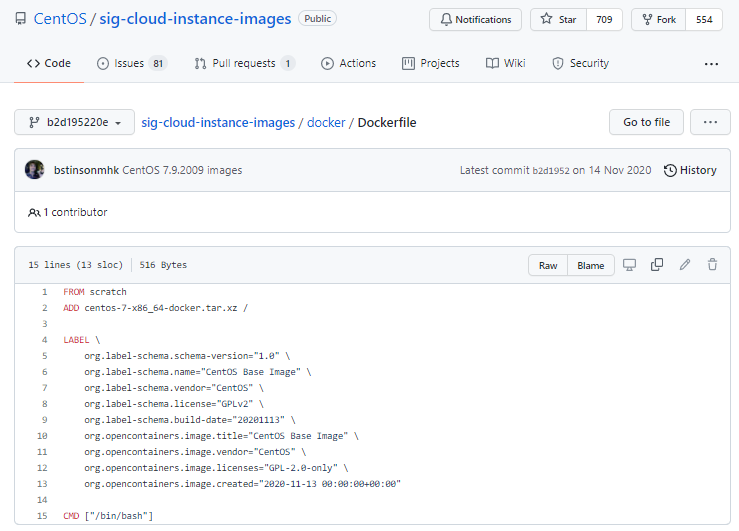Open the Pull requests tab

click(x=245, y=63)
